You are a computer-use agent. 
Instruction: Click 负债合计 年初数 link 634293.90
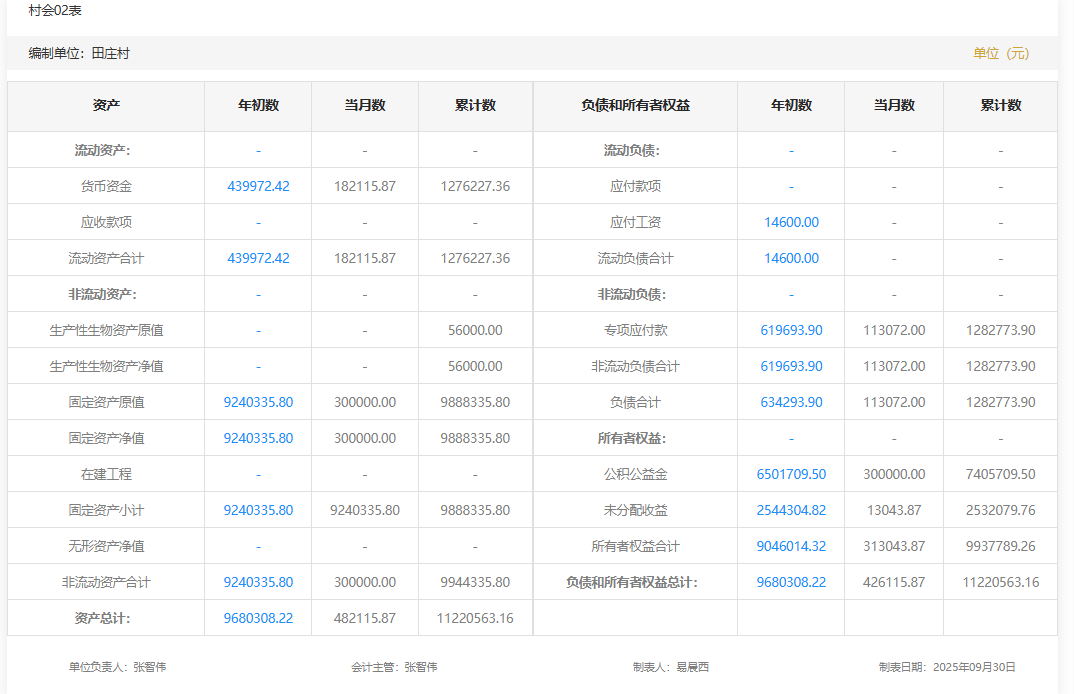point(791,402)
